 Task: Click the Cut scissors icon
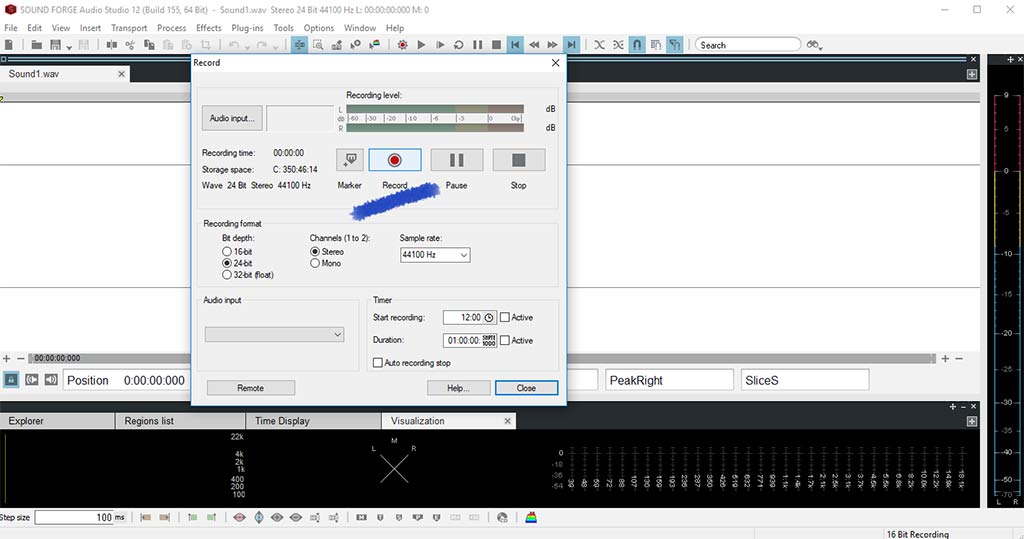131,45
